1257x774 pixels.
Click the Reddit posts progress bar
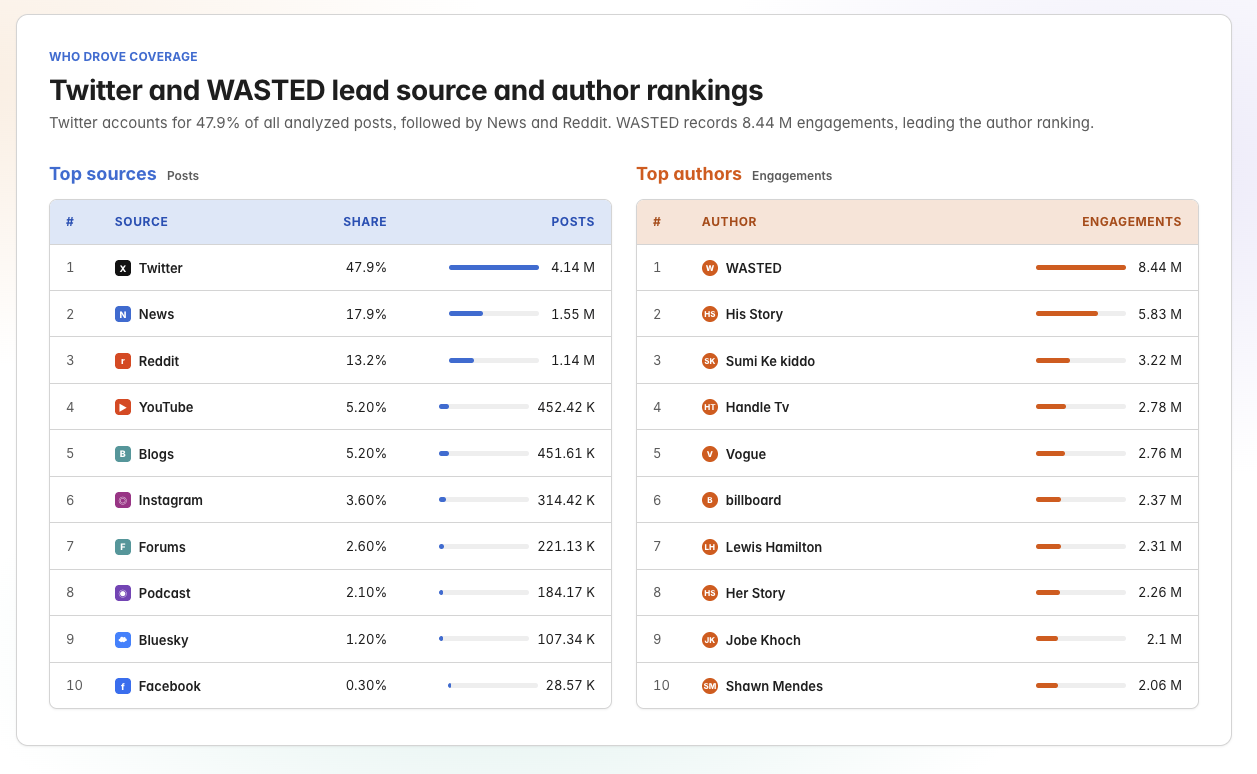pos(494,361)
